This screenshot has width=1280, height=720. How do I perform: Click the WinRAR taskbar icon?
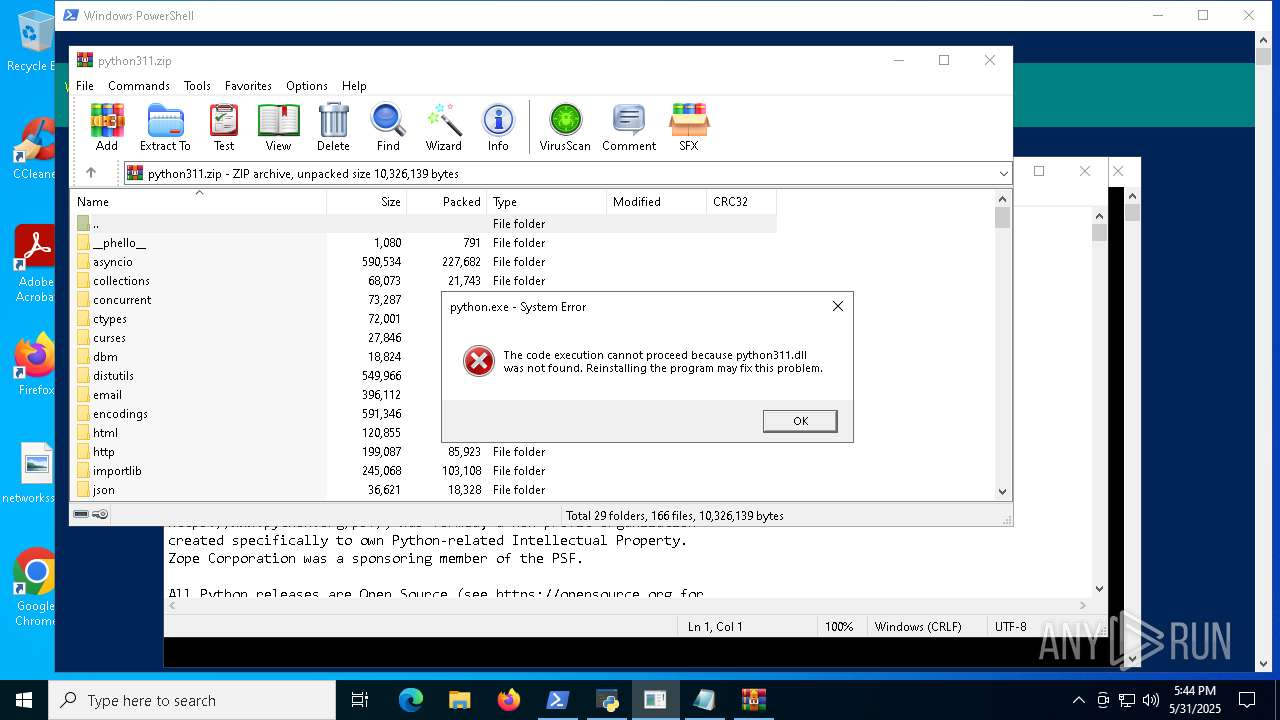753,700
